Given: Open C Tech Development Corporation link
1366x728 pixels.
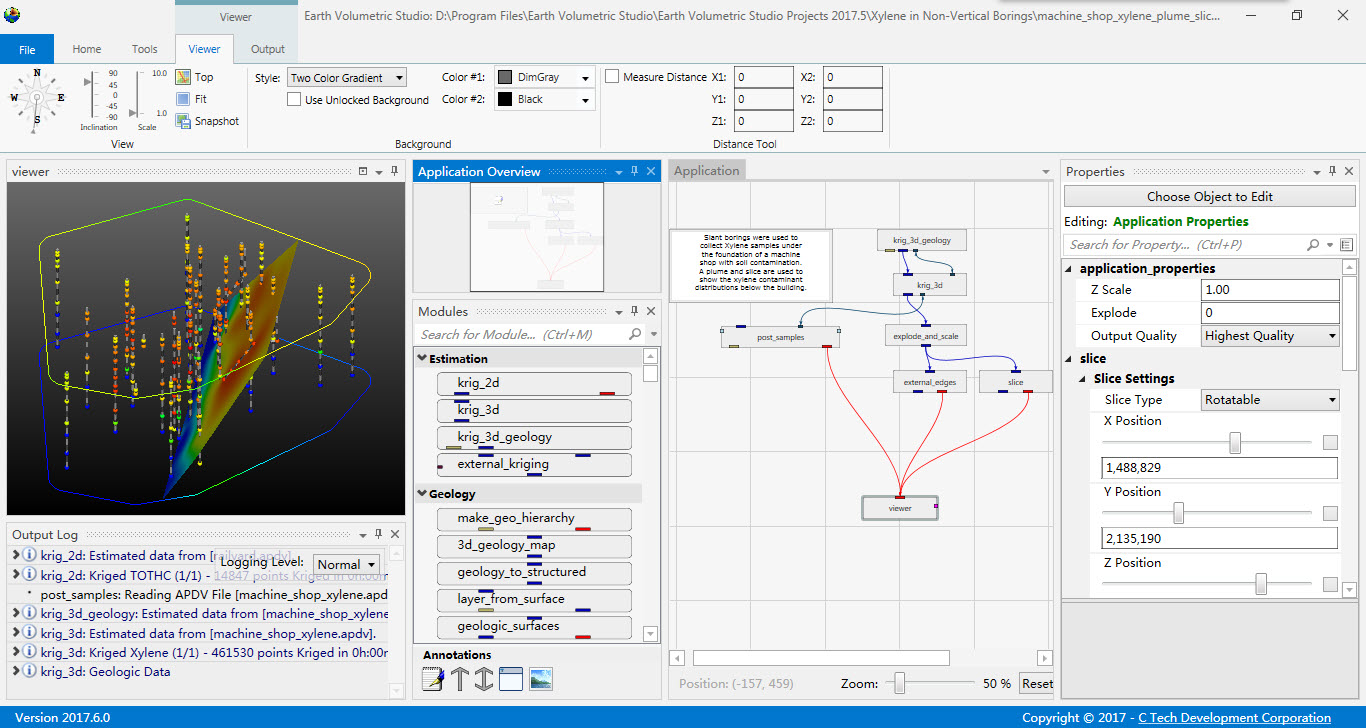Looking at the screenshot, I should 1234,718.
